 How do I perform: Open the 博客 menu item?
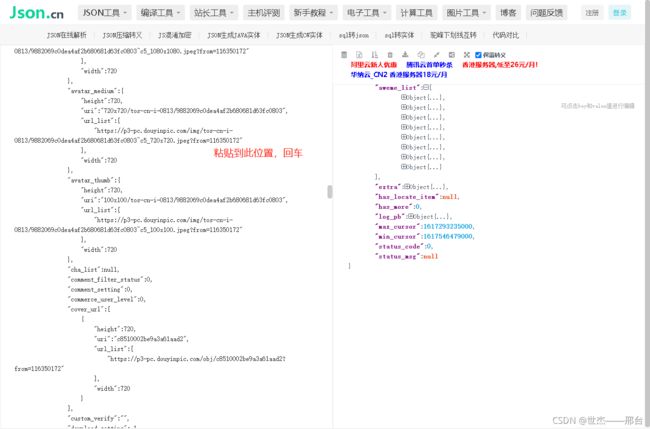coord(508,13)
